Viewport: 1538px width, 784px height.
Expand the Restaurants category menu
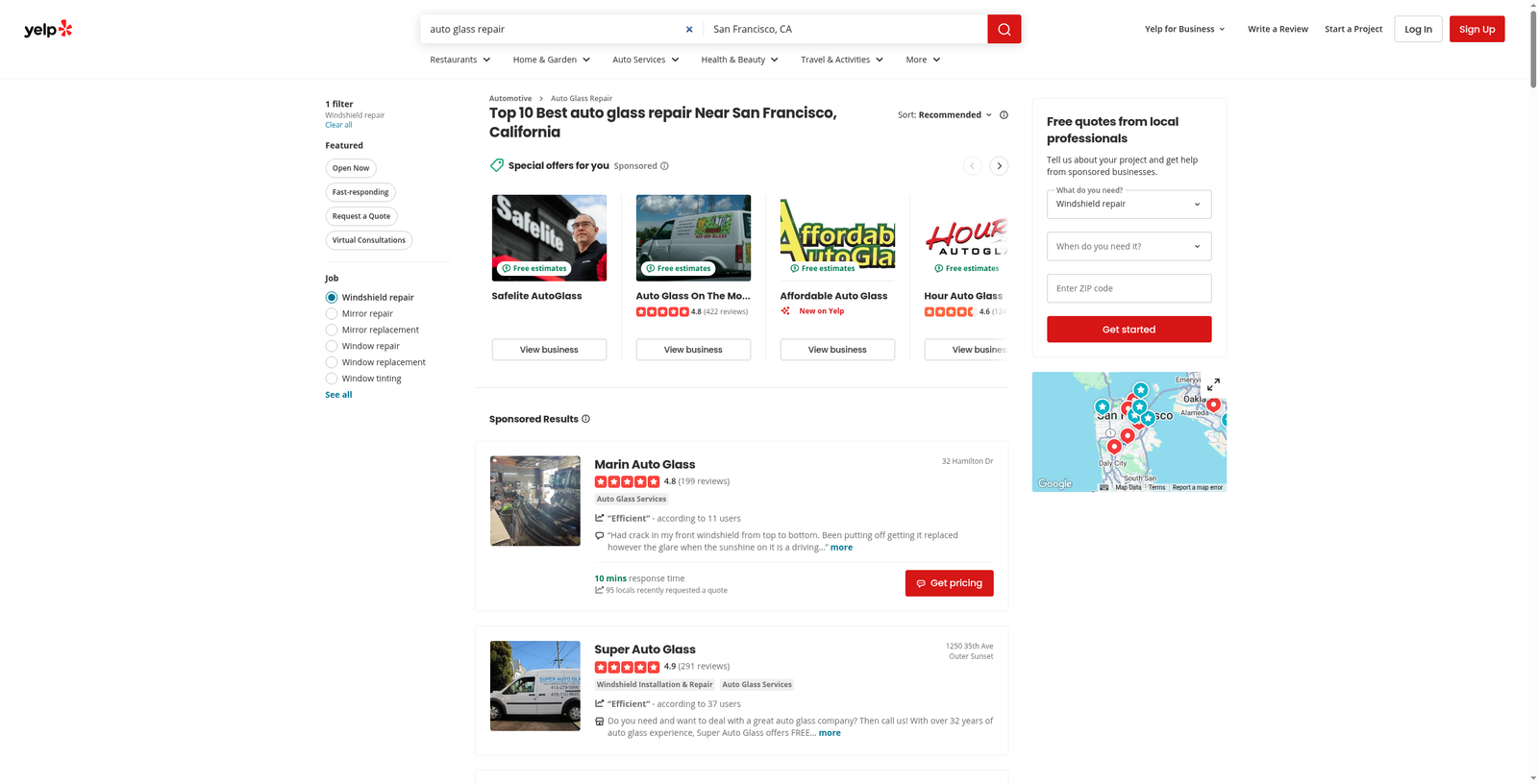point(460,60)
